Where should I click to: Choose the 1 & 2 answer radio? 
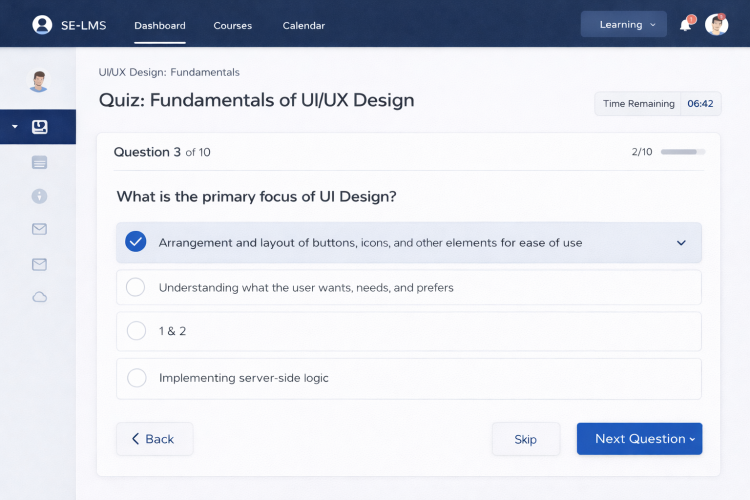(136, 331)
